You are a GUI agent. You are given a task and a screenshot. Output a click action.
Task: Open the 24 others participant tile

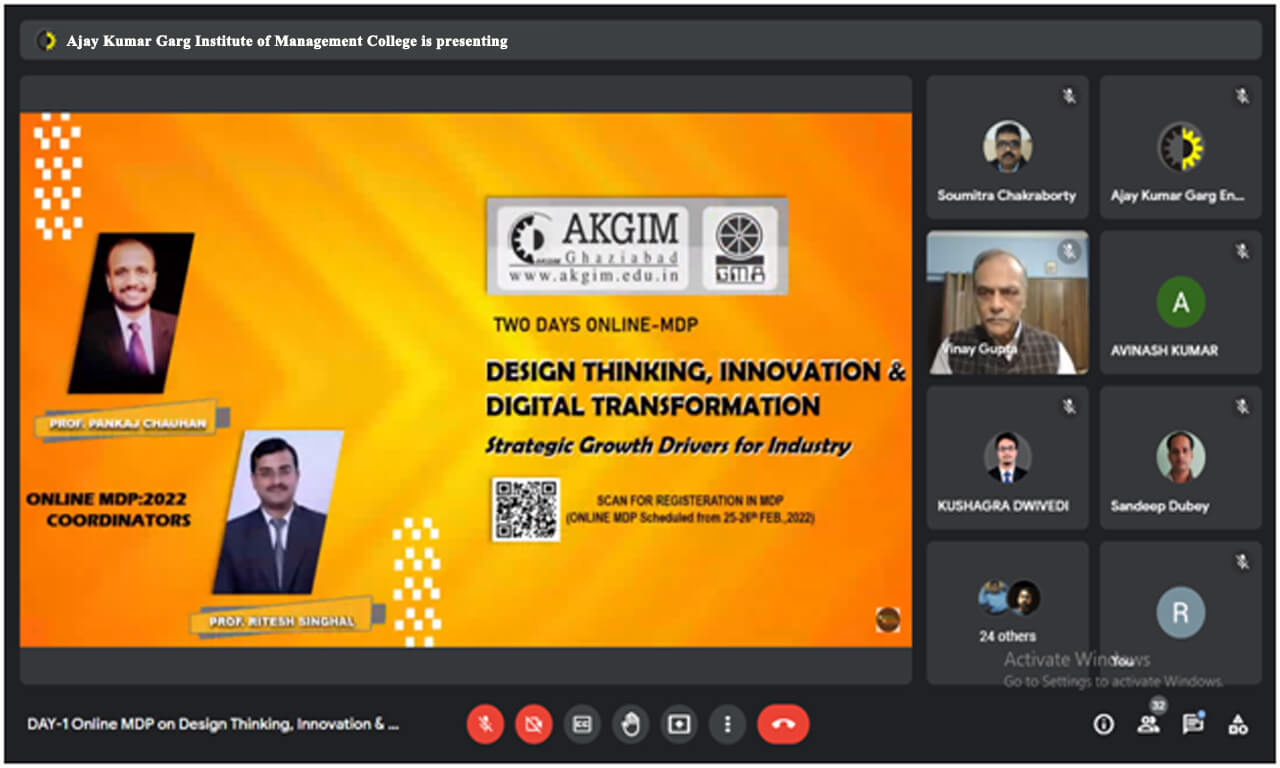point(1007,613)
